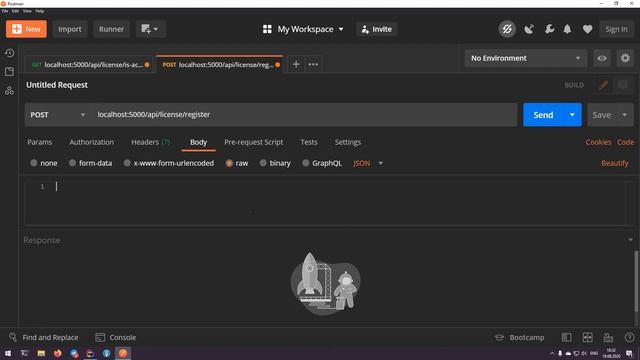This screenshot has width=640, height=360.
Task: Click the heart icon in header
Action: (x=587, y=29)
